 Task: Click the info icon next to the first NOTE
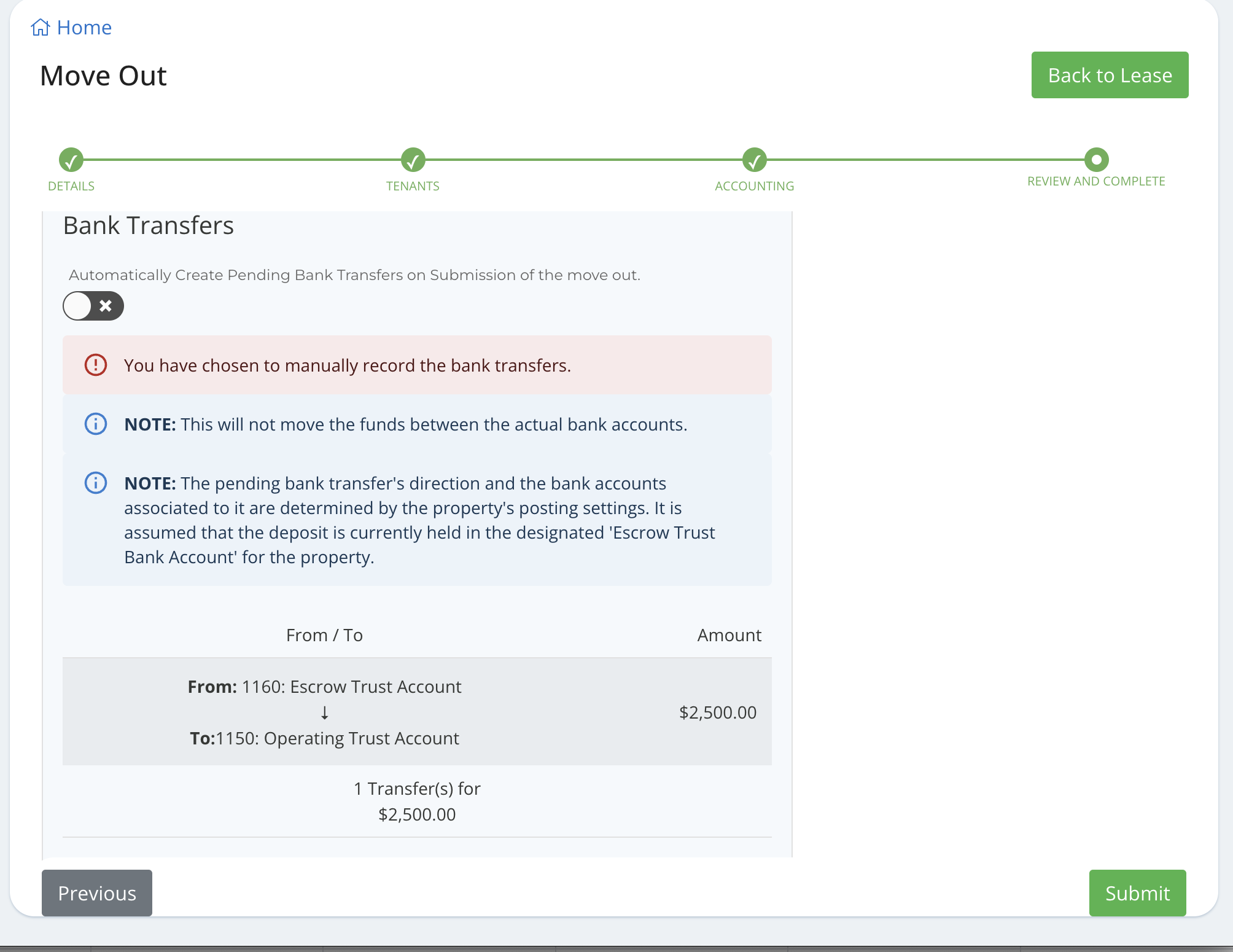(x=95, y=424)
